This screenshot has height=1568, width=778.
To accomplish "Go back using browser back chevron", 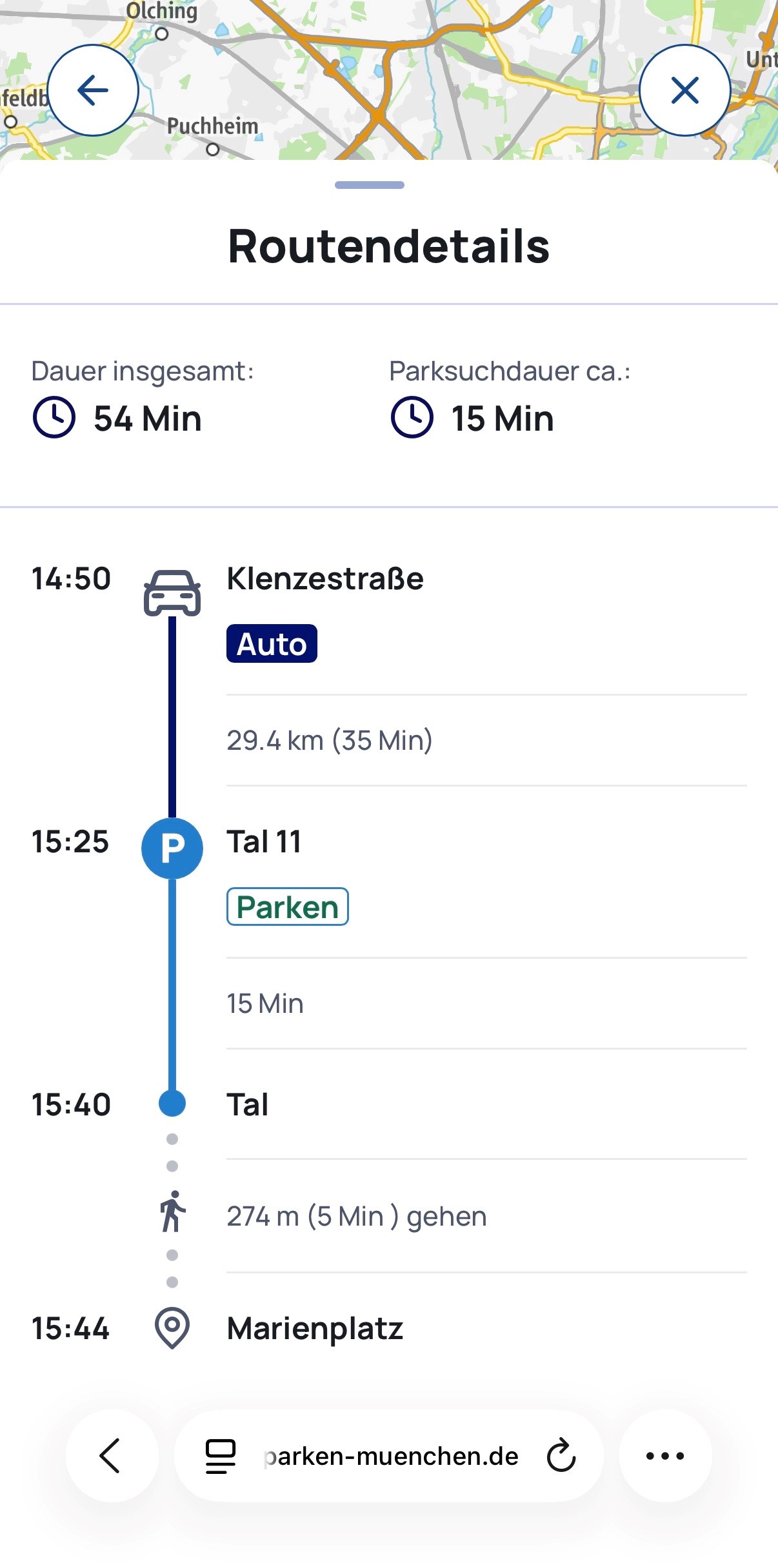I will click(111, 1456).
